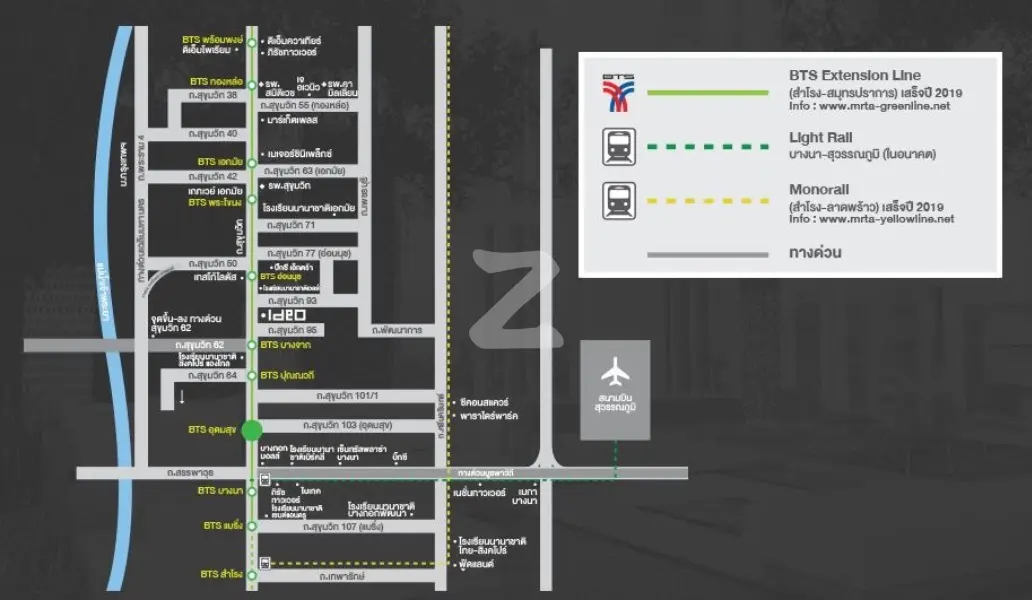
Task: Click the ถ.สุขุมวิท 107 (แบริ่ง) road label
Action: (x=343, y=527)
